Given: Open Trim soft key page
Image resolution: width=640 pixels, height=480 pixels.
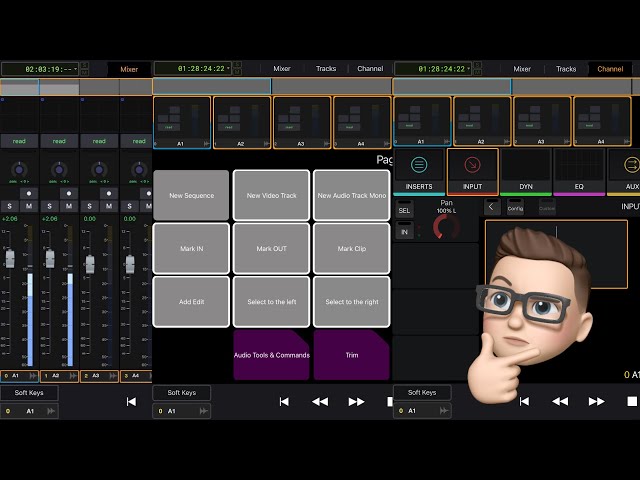Looking at the screenshot, I should click(351, 355).
